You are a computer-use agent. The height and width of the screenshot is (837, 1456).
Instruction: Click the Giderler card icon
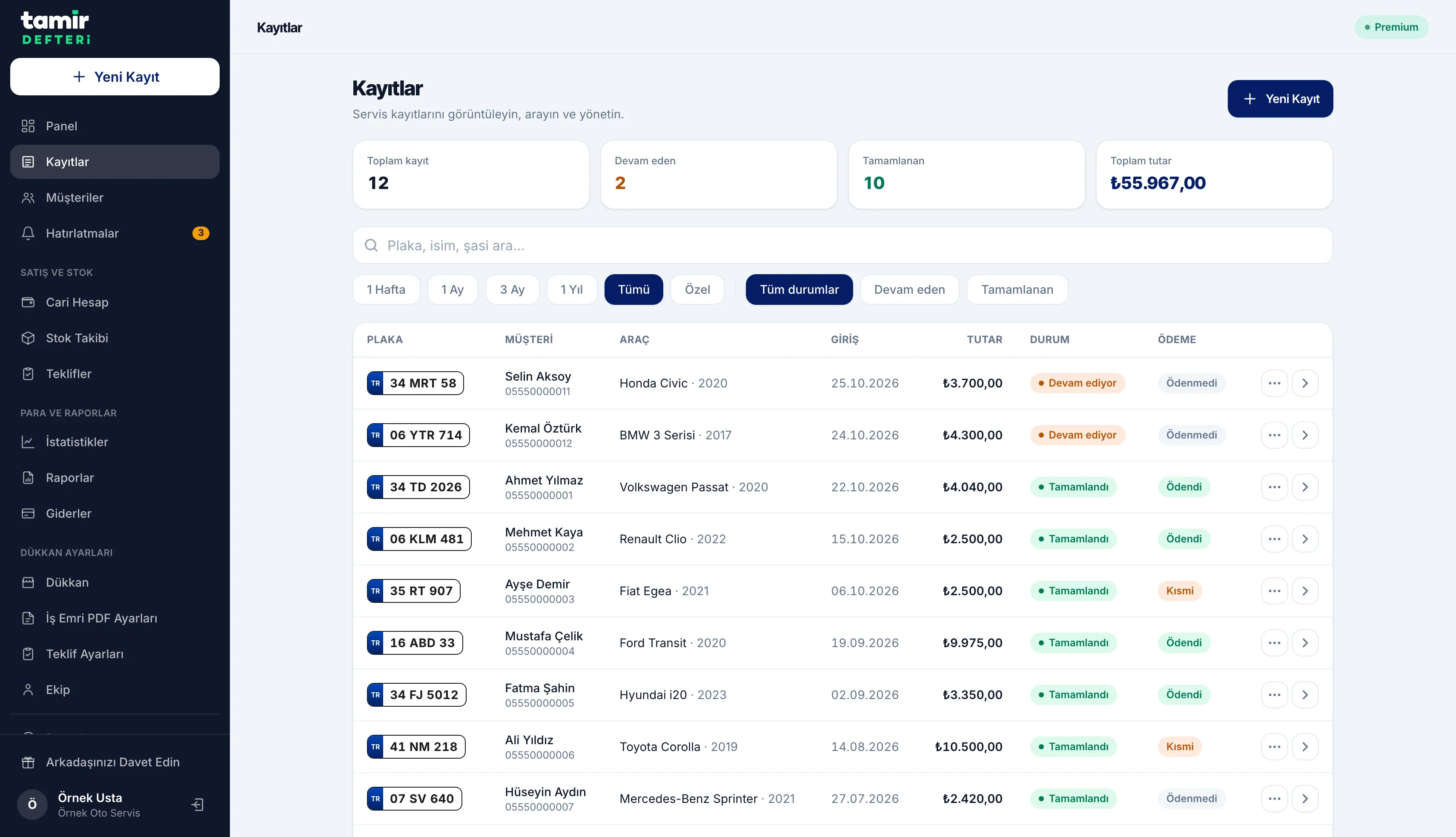click(x=28, y=513)
